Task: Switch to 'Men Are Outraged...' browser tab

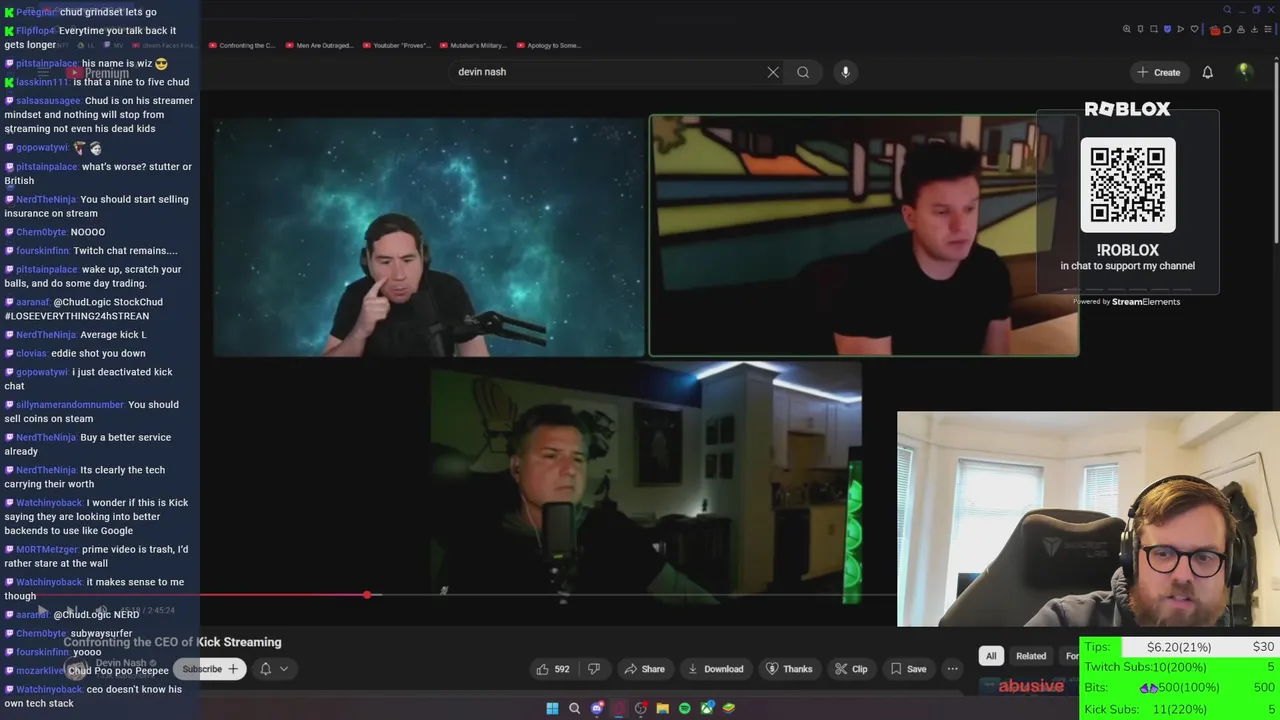Action: coord(319,45)
